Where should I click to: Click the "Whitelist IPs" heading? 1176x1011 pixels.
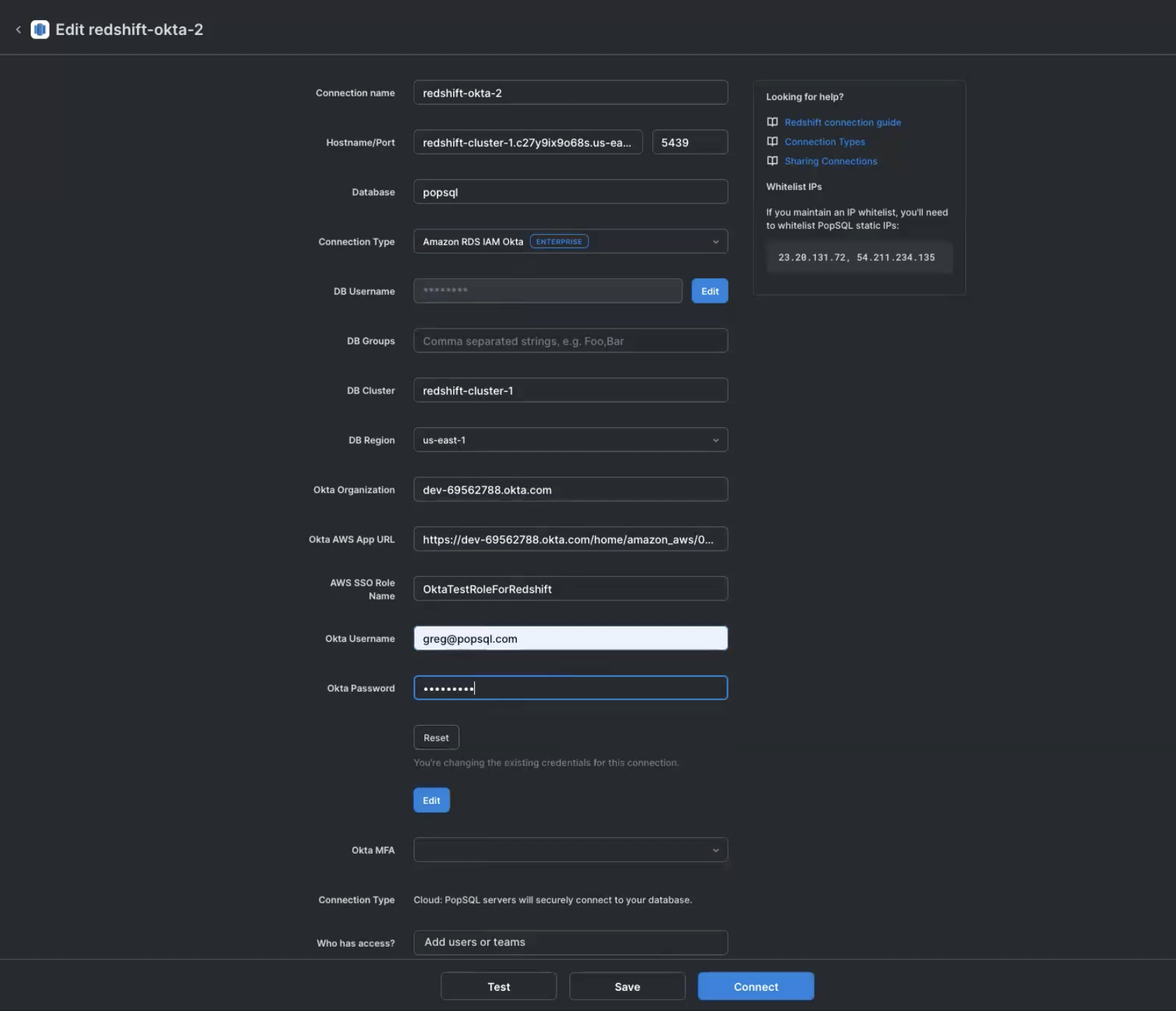[794, 187]
